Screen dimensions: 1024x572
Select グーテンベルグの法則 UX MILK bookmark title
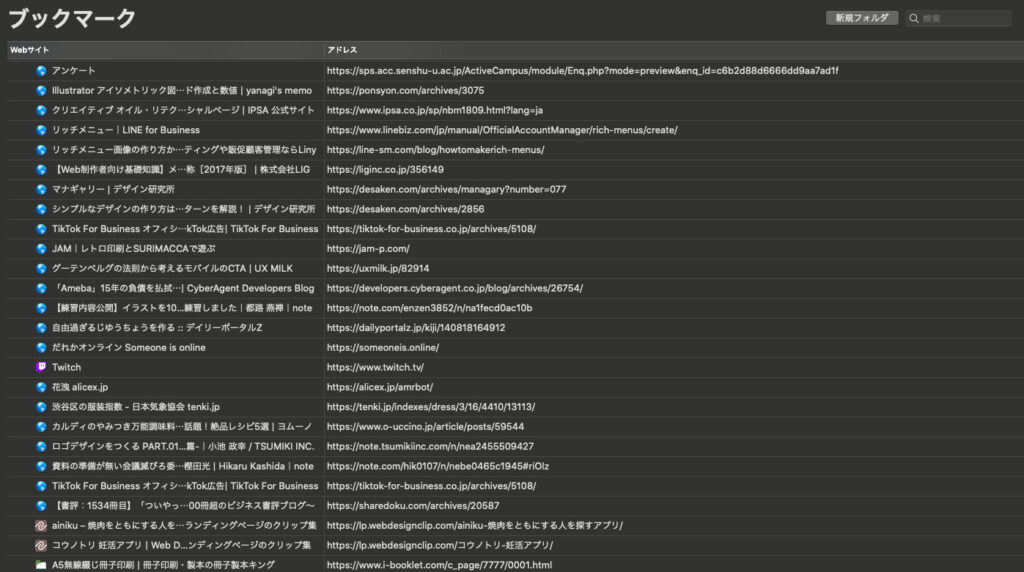pos(172,268)
